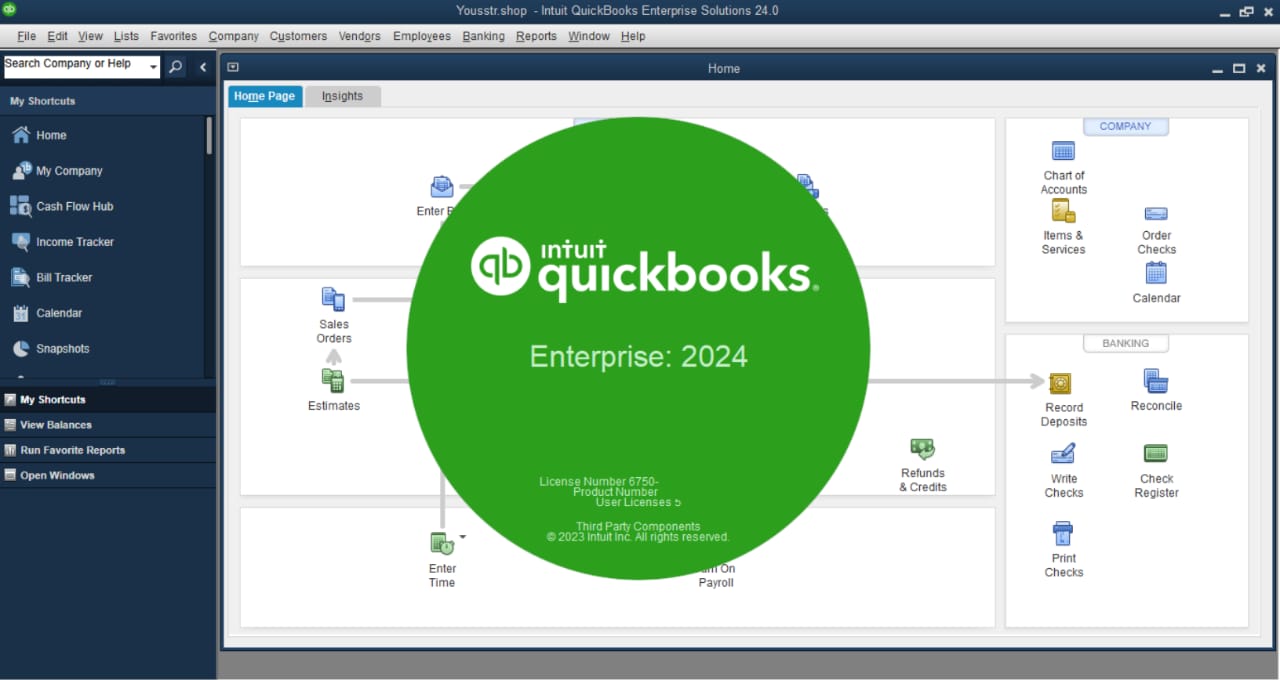Image resolution: width=1280 pixels, height=680 pixels.
Task: Open the Reports menu
Action: [536, 36]
